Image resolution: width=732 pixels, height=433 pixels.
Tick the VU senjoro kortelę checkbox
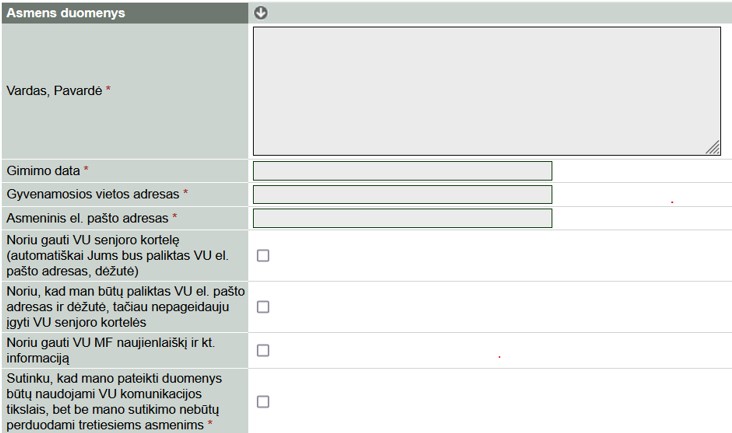263,256
